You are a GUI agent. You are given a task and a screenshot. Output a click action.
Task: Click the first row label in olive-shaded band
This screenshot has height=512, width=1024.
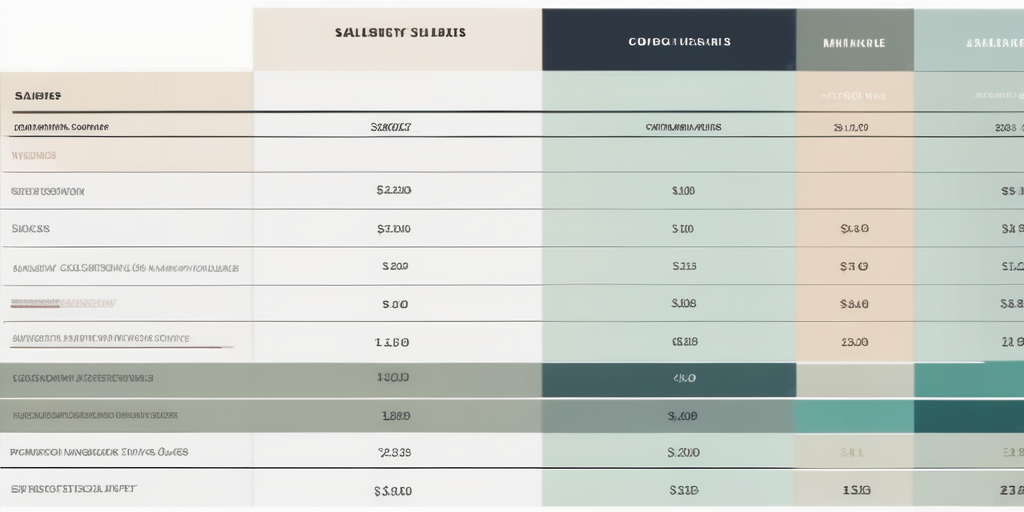pos(82,379)
